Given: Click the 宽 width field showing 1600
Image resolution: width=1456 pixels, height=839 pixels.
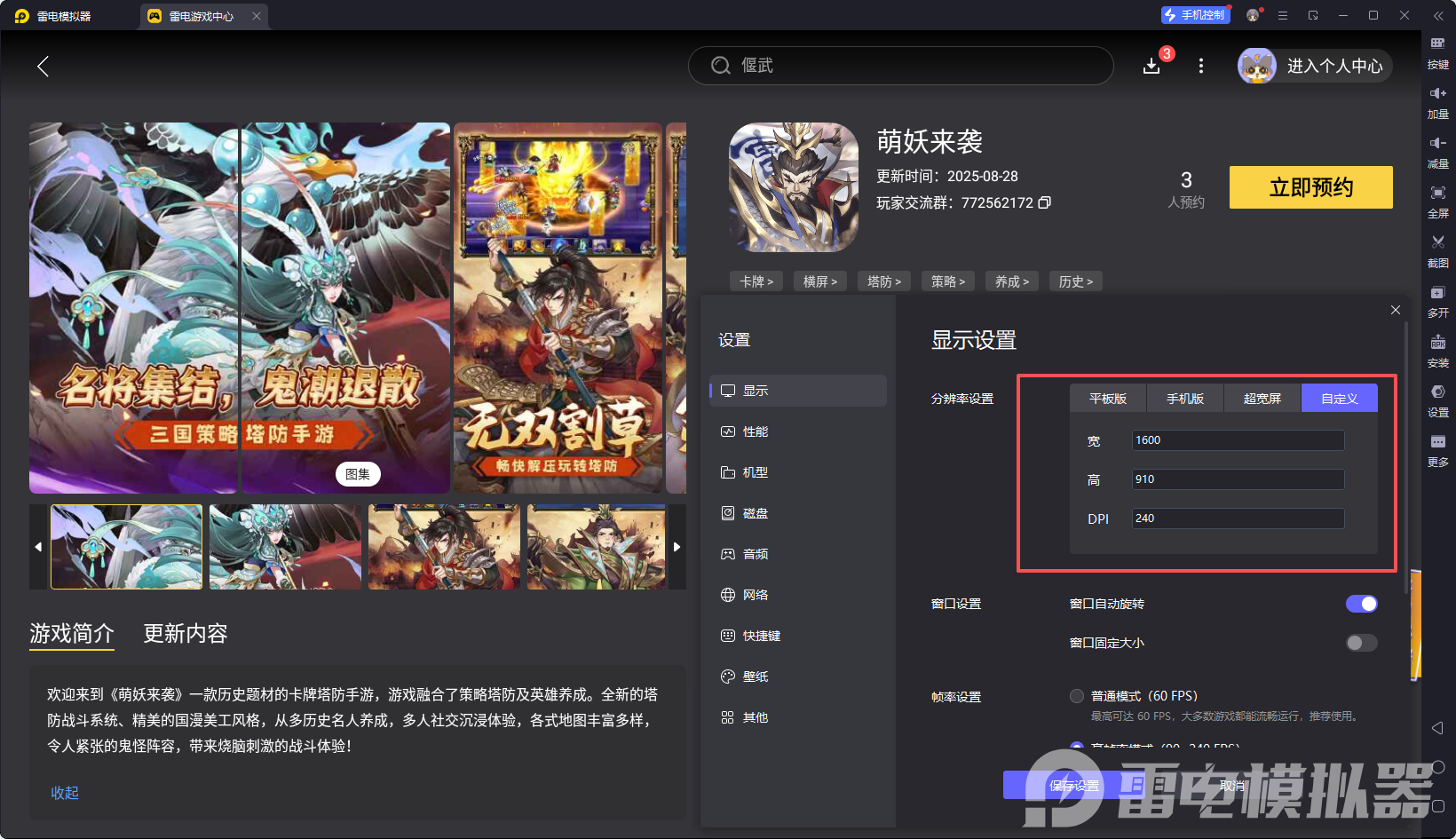Looking at the screenshot, I should pyautogui.click(x=1238, y=440).
